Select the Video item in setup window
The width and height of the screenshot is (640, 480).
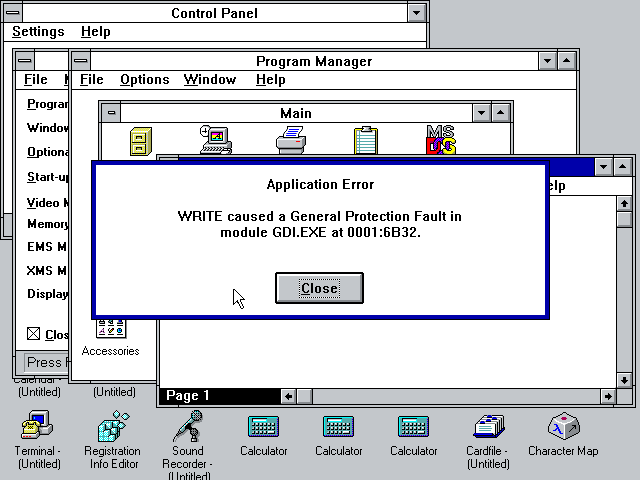(47, 202)
